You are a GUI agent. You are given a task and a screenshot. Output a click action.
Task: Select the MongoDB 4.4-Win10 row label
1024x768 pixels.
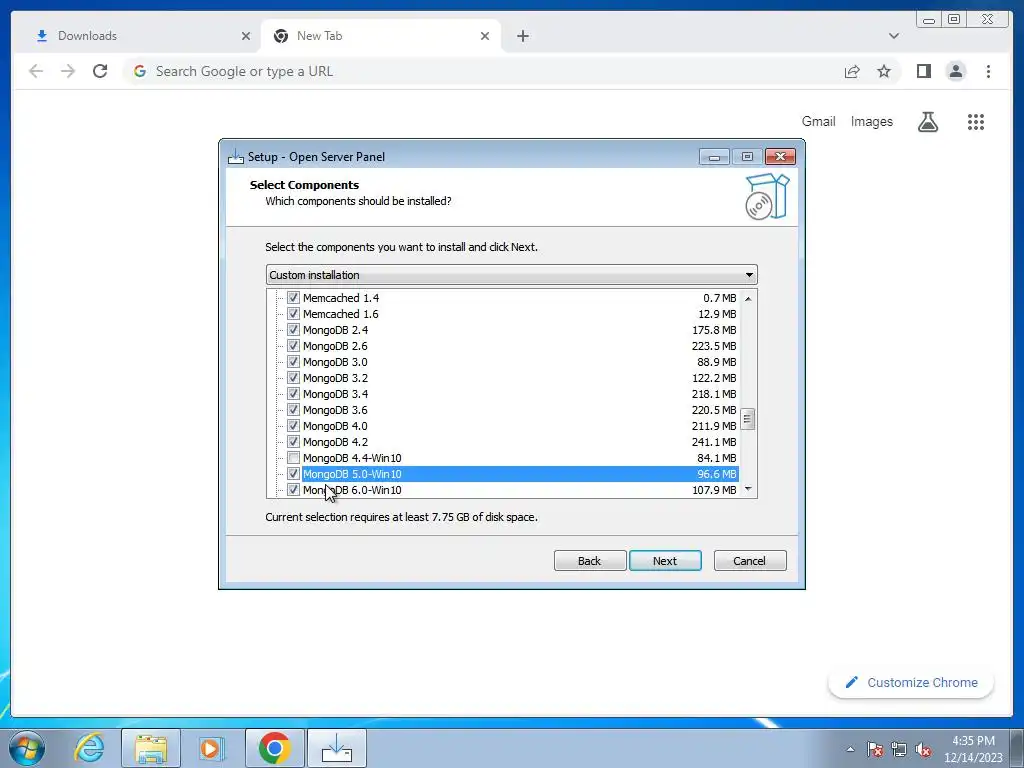(x=352, y=458)
